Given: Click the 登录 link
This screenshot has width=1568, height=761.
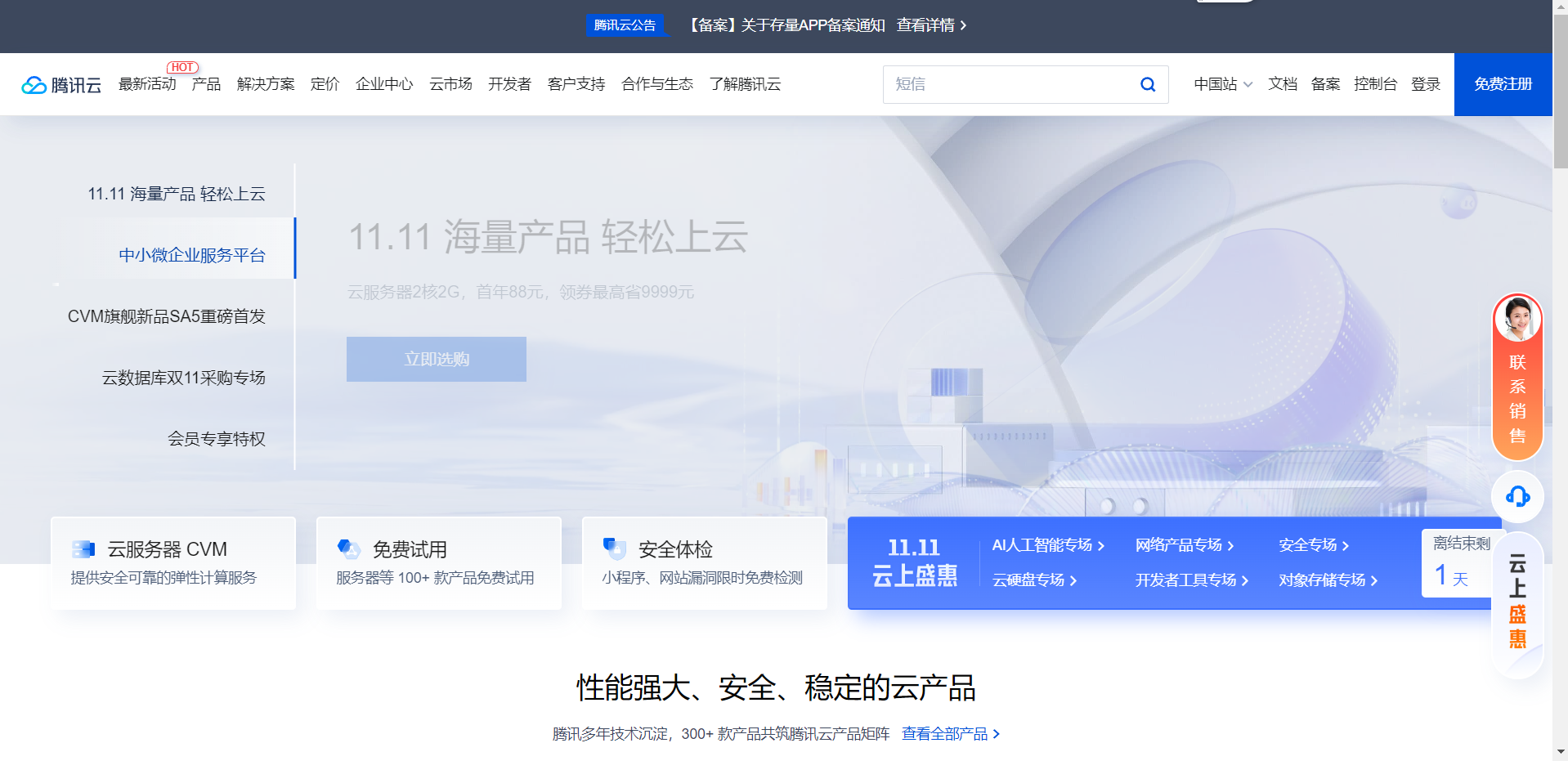Looking at the screenshot, I should coord(1426,84).
